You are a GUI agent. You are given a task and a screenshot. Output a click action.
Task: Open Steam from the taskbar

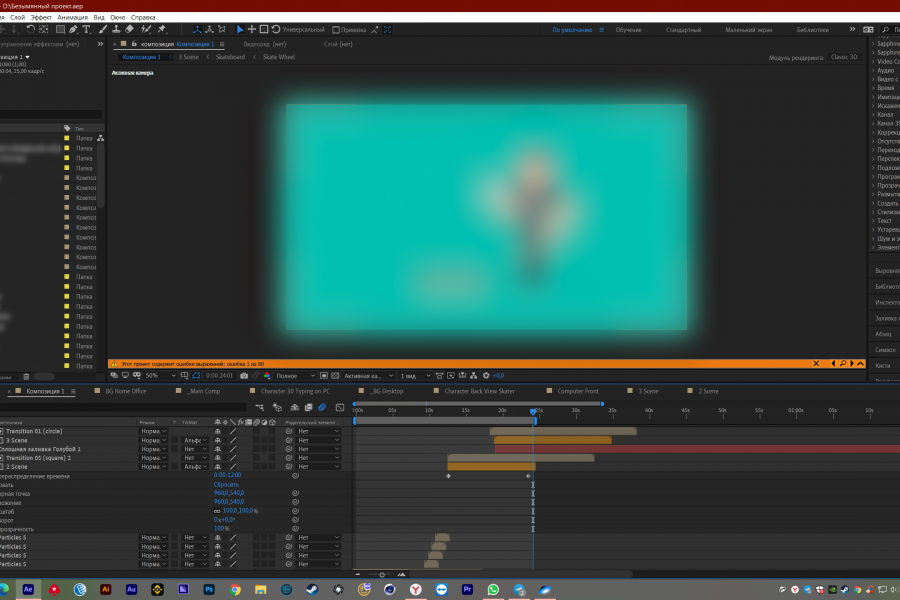(312, 590)
